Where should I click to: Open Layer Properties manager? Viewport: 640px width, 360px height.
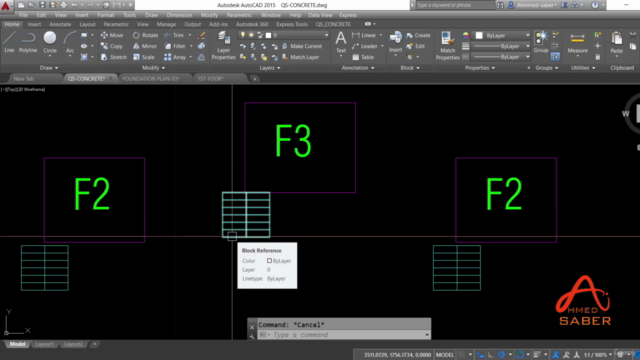coord(223,46)
